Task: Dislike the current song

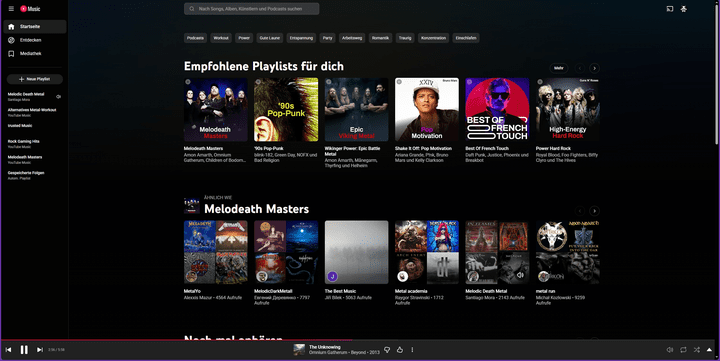Action: [x=387, y=350]
